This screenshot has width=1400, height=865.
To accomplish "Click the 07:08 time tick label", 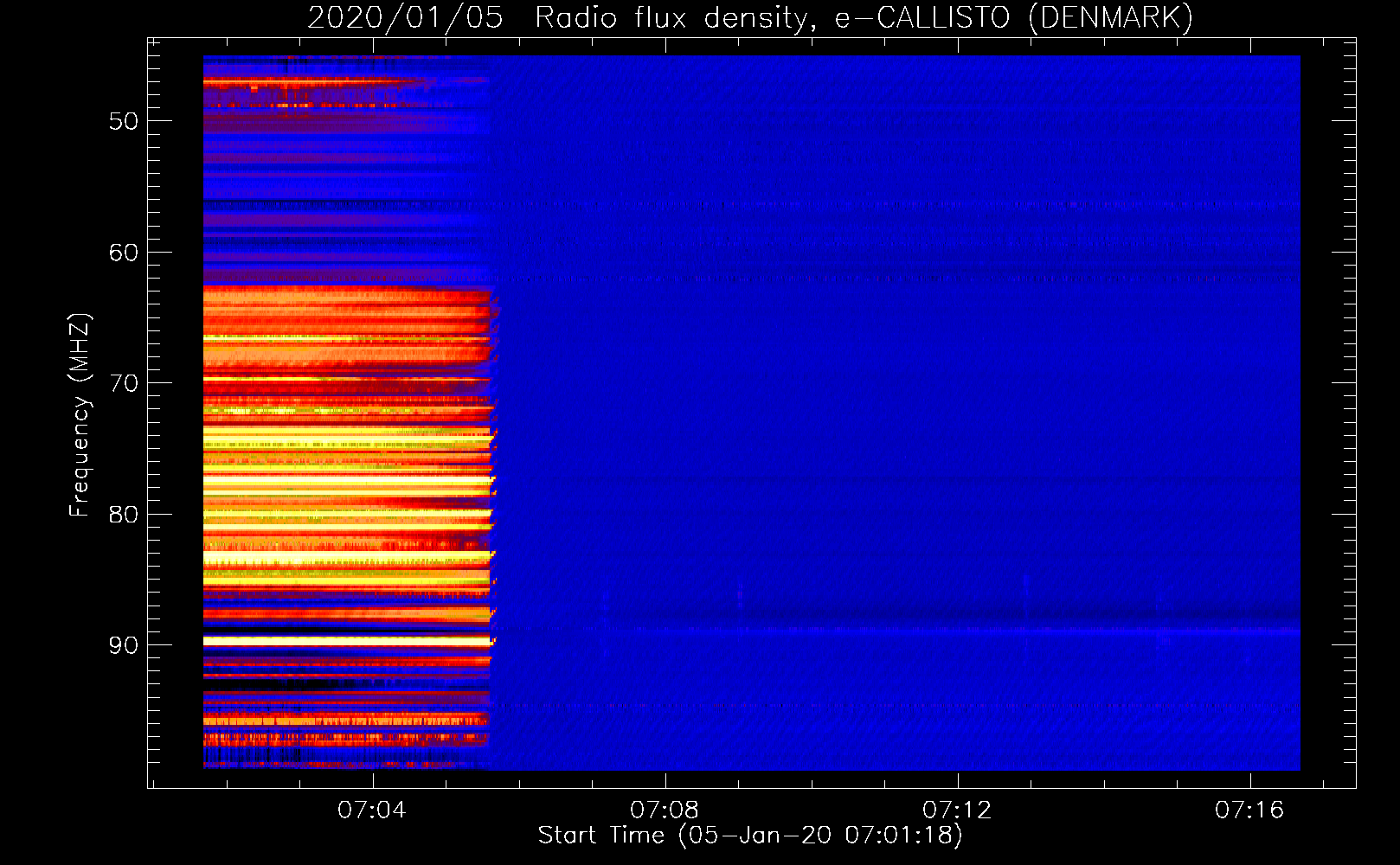I will pyautogui.click(x=665, y=811).
